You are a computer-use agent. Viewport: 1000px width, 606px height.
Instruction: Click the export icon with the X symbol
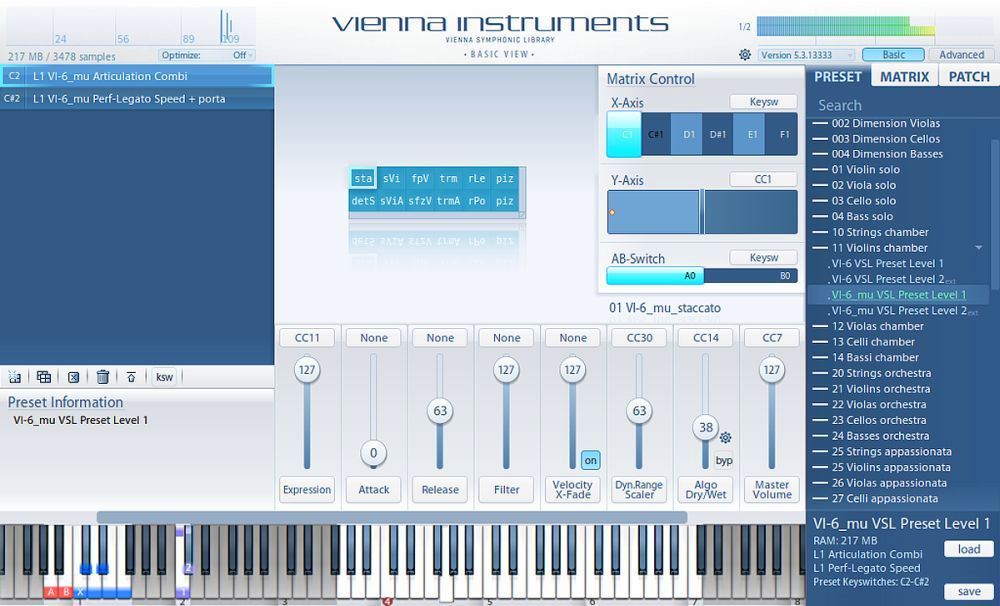(x=71, y=377)
